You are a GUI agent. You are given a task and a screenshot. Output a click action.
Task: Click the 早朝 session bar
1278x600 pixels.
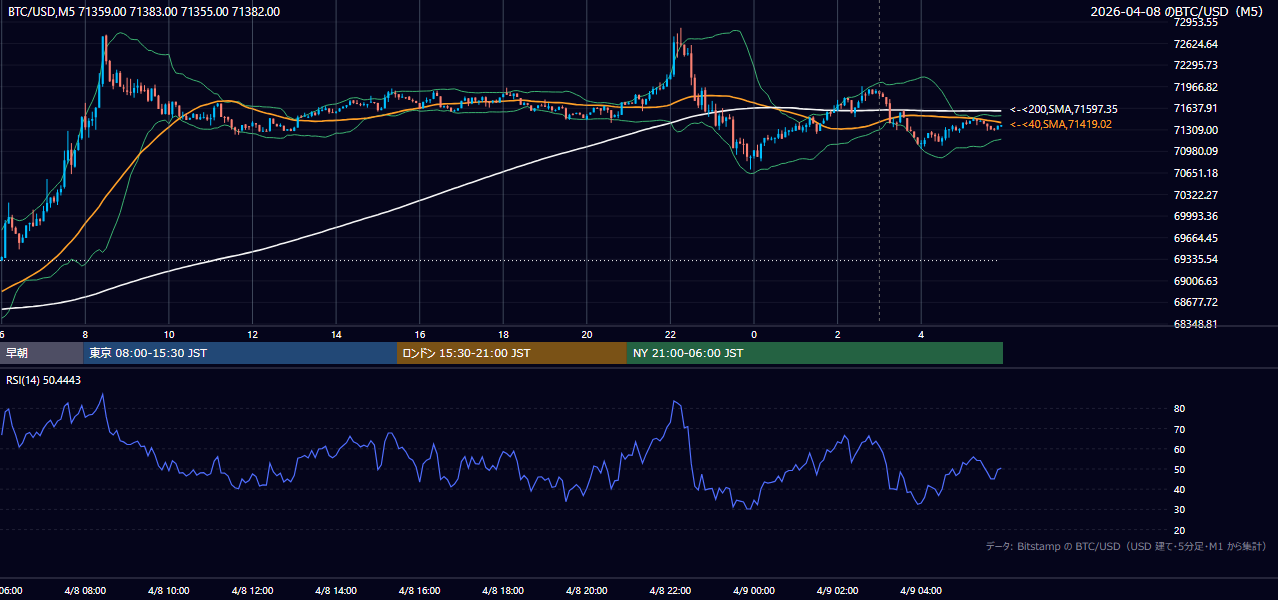[41, 353]
